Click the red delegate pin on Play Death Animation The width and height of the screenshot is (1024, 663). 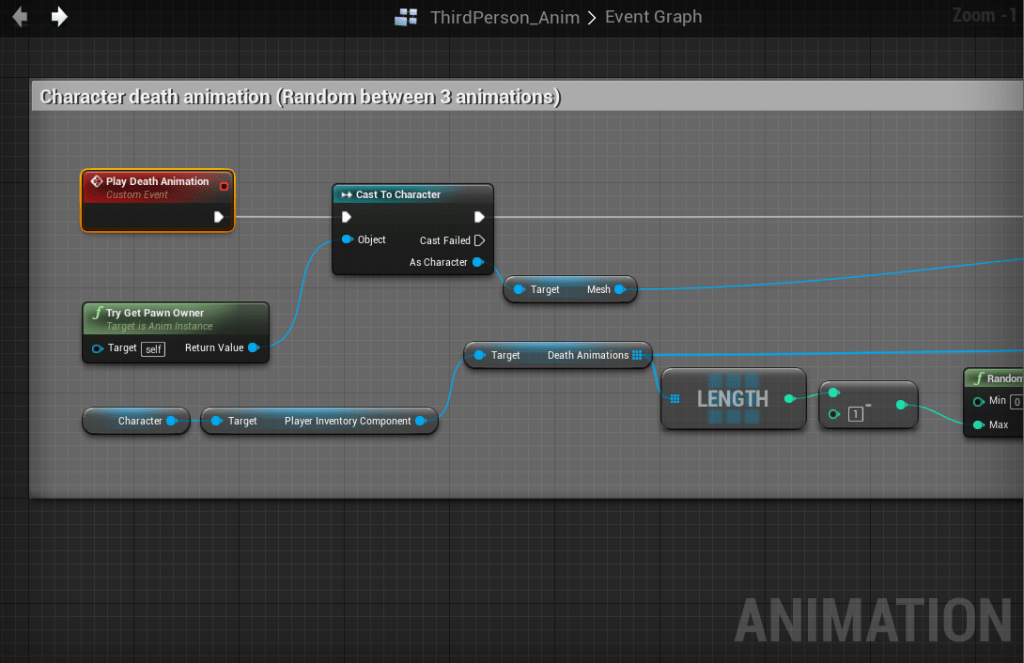223,186
